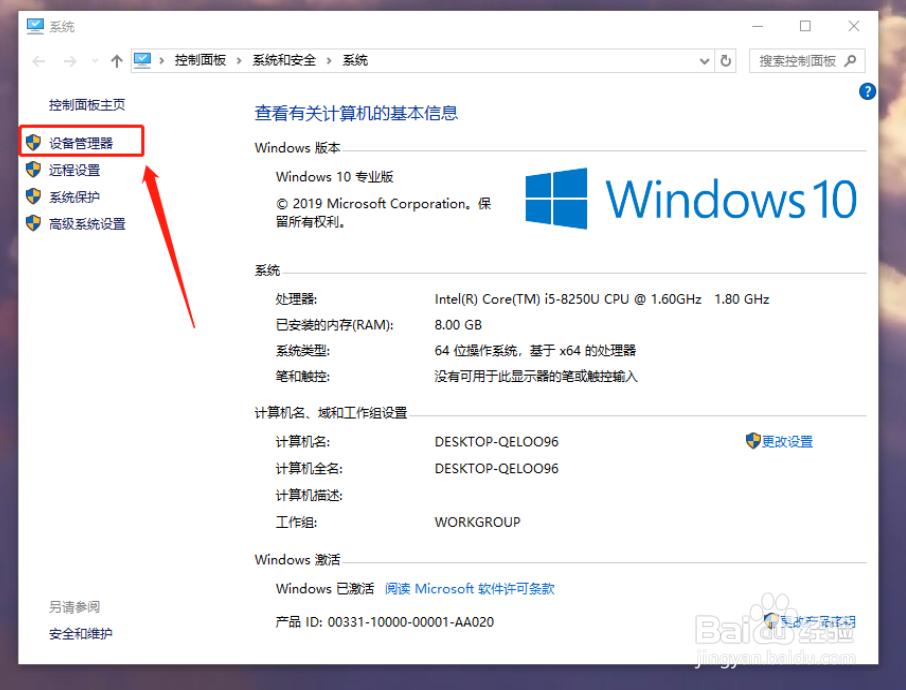Viewport: 906px width, 690px height.
Task: Click the magnifier search icon
Action: coord(850,61)
